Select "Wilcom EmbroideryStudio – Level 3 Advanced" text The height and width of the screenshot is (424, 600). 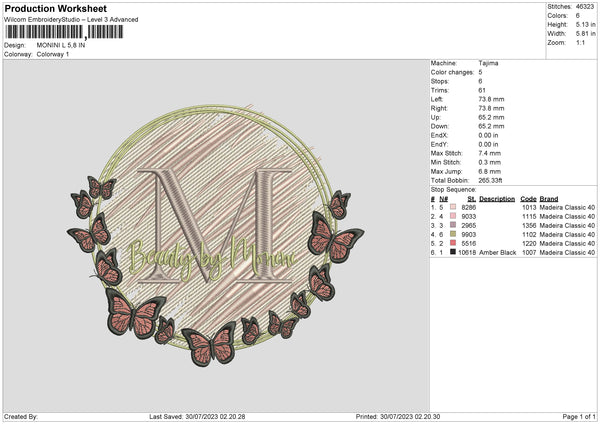pos(71,20)
